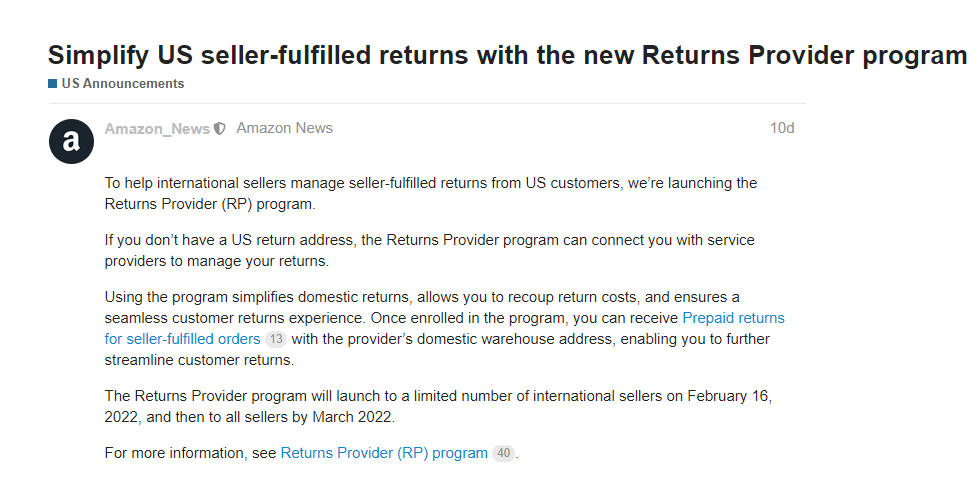The height and width of the screenshot is (493, 980).
Task: Click the Amazon "a" avatar icon
Action: tap(71, 142)
